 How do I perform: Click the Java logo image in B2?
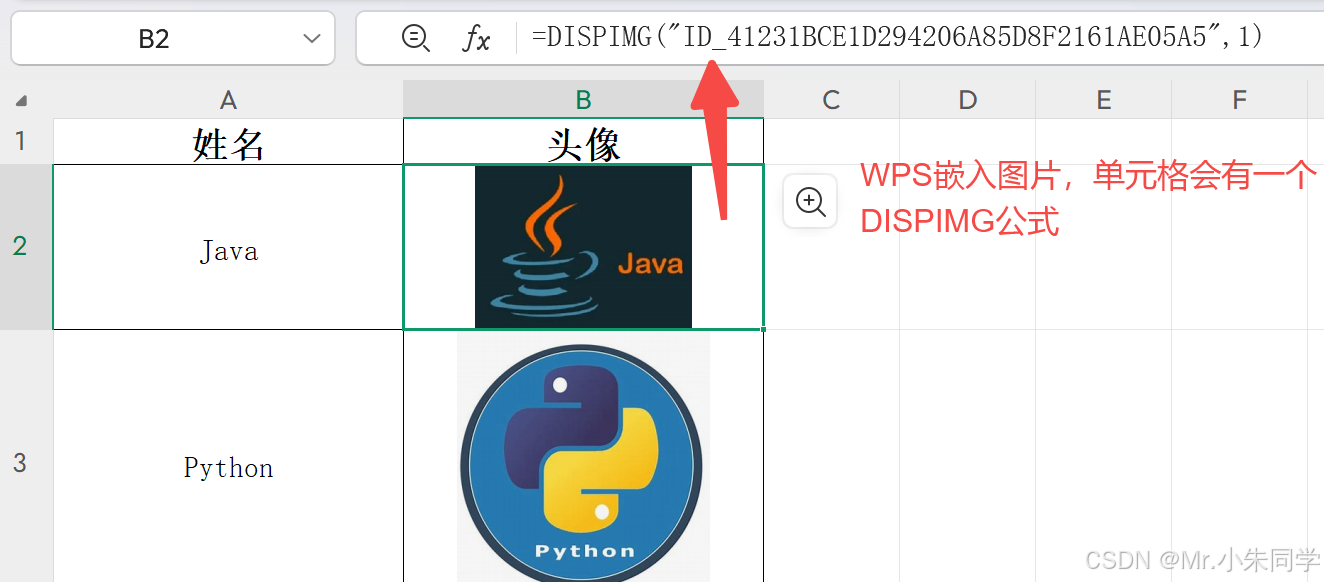point(583,247)
